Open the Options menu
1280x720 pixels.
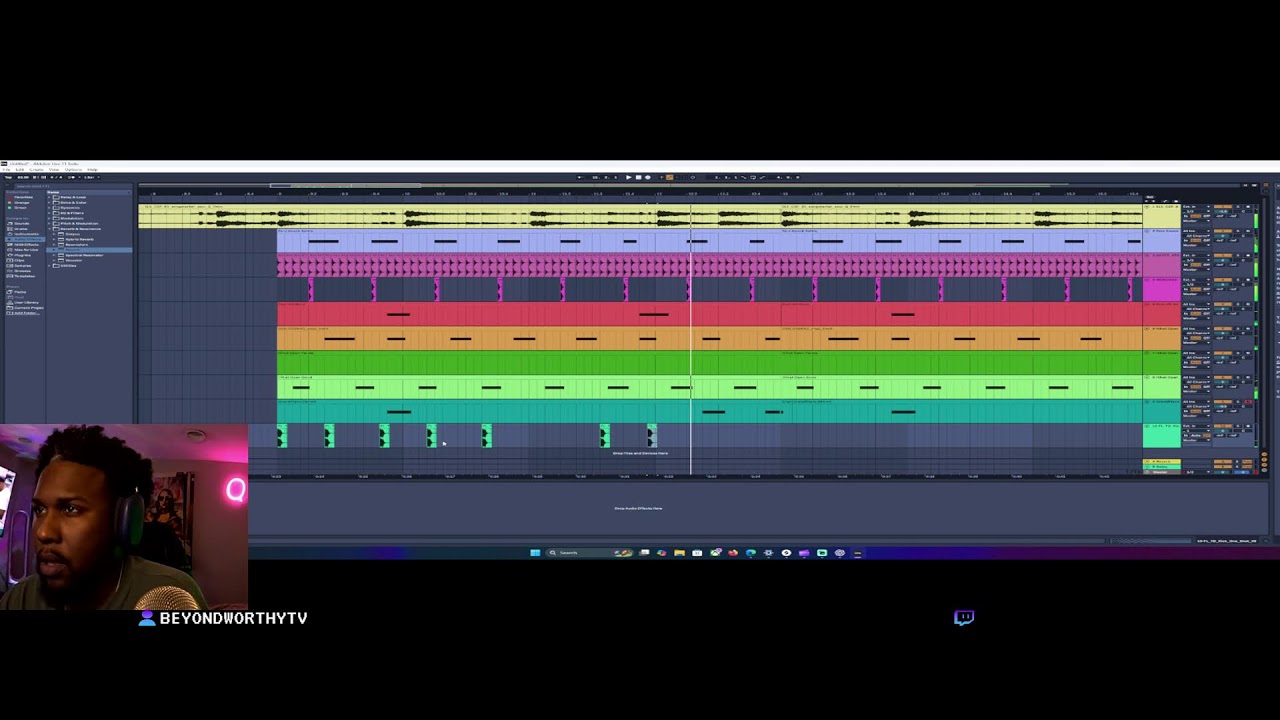pyautogui.click(x=73, y=170)
